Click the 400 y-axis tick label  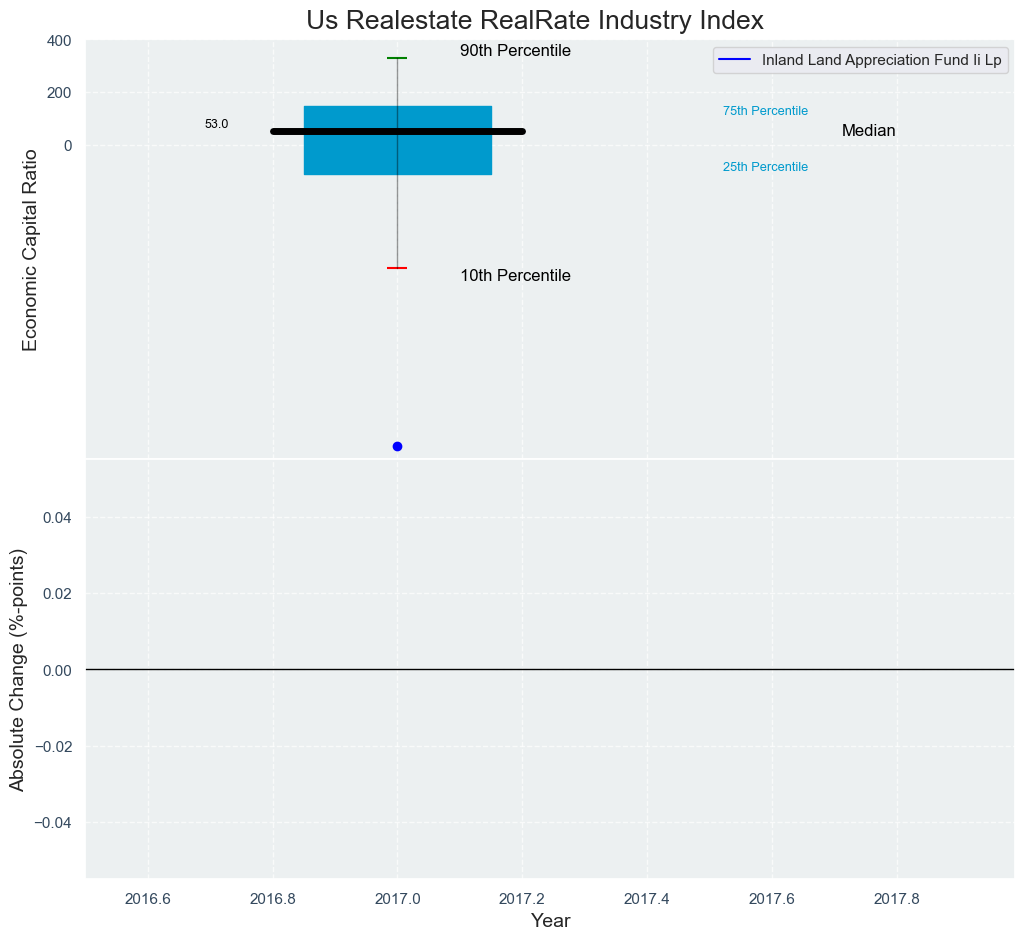58,41
